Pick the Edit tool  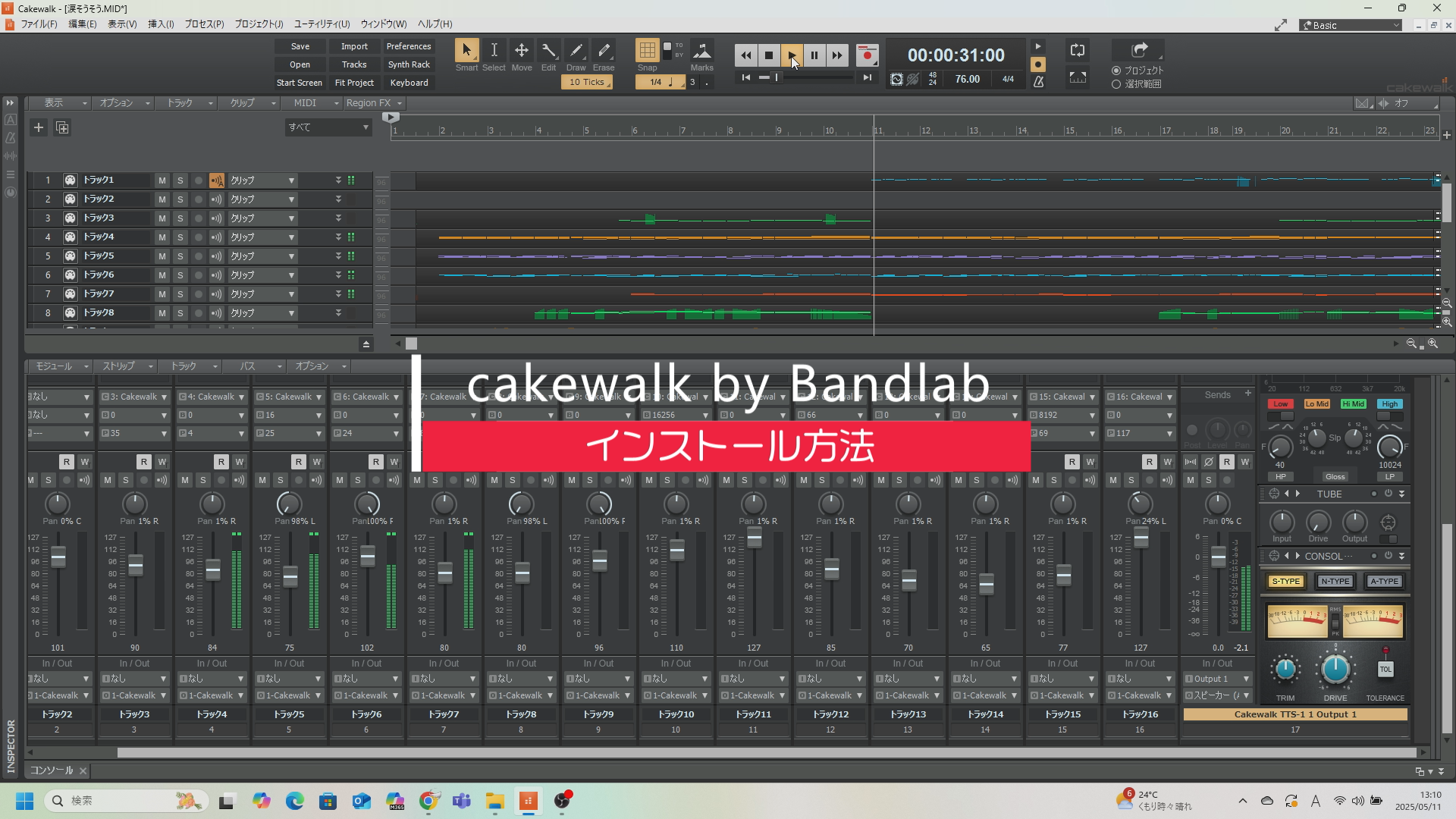548,52
